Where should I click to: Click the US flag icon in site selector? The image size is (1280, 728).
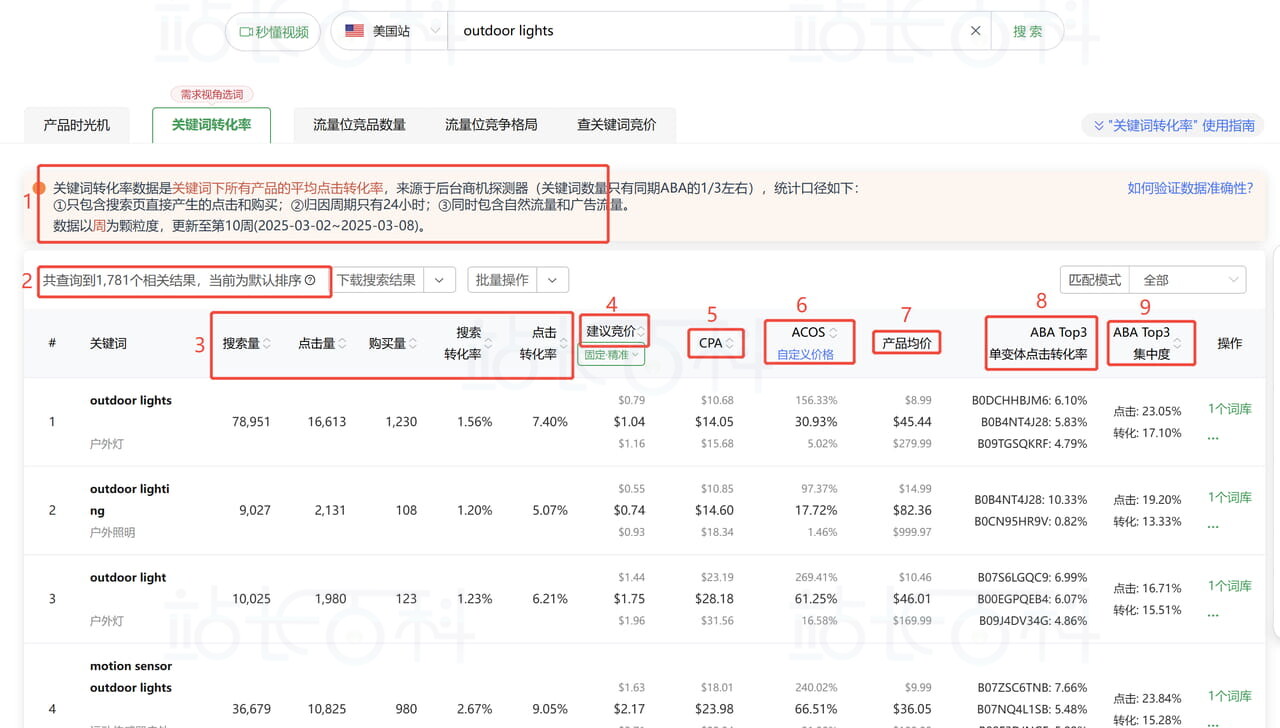click(354, 31)
